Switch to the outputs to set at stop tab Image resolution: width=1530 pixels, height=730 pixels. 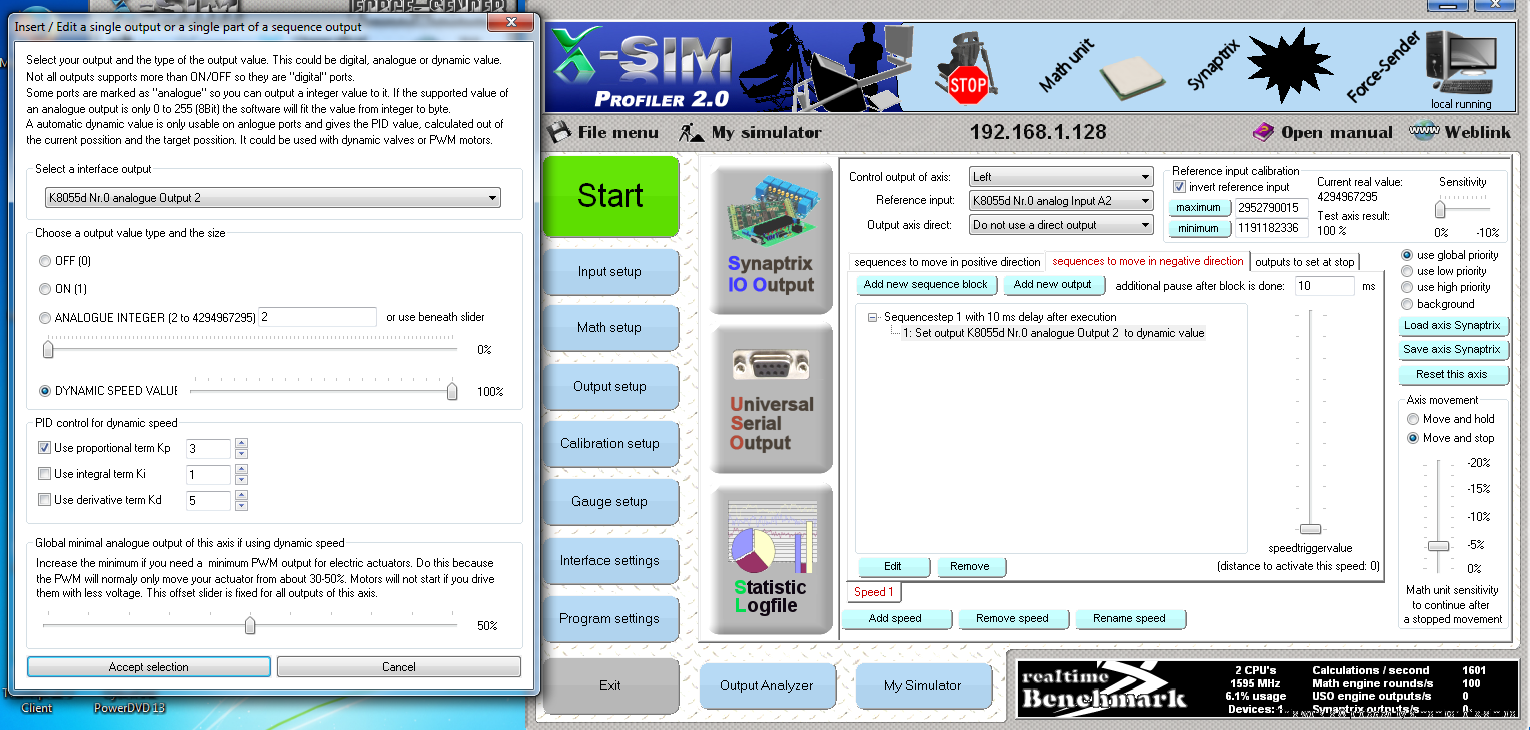[x=1304, y=262]
